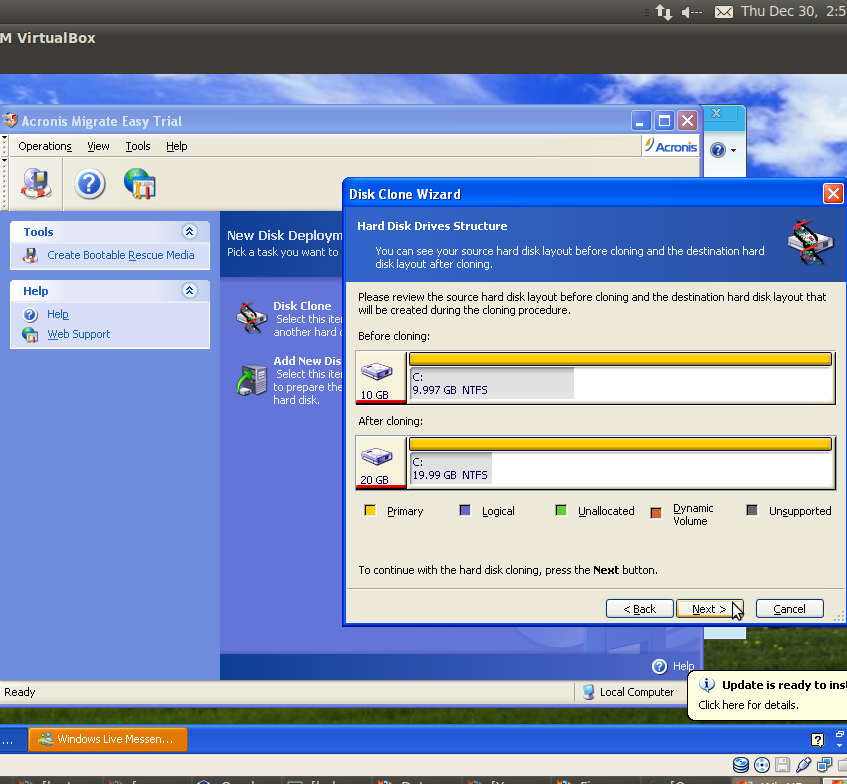
Task: Click the Disk Clone task icon
Action: [252, 317]
